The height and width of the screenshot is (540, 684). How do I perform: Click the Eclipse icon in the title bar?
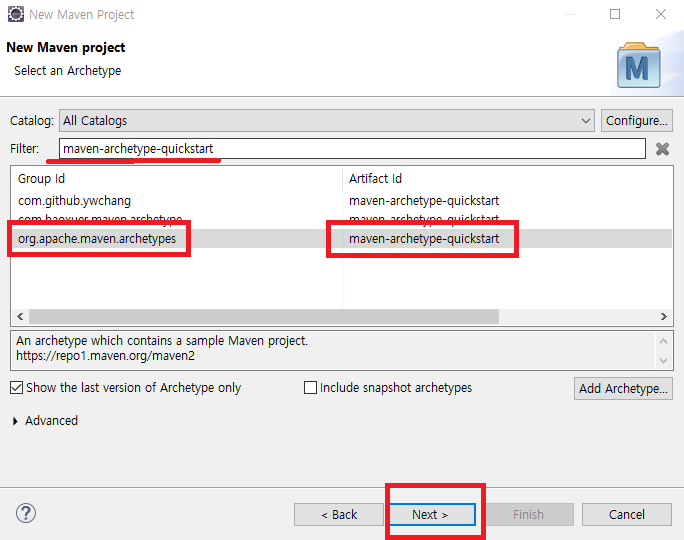pos(16,14)
